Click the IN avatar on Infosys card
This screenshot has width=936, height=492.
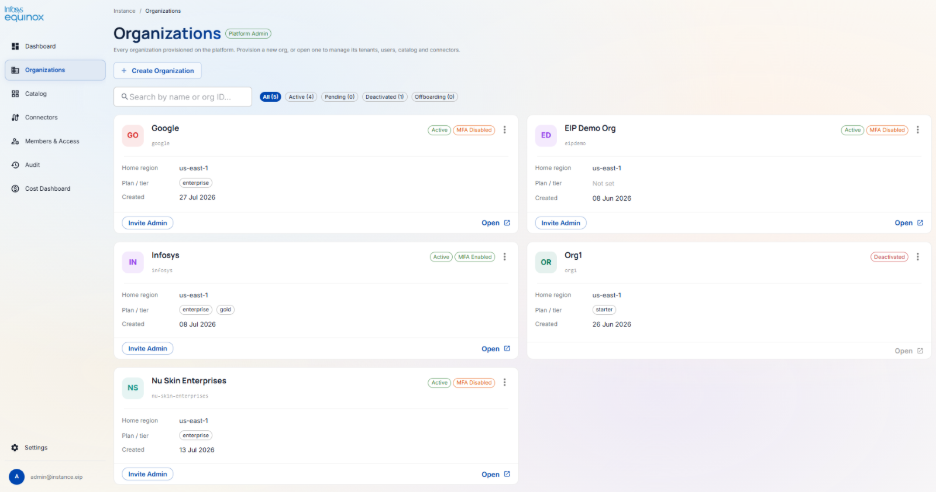click(133, 262)
